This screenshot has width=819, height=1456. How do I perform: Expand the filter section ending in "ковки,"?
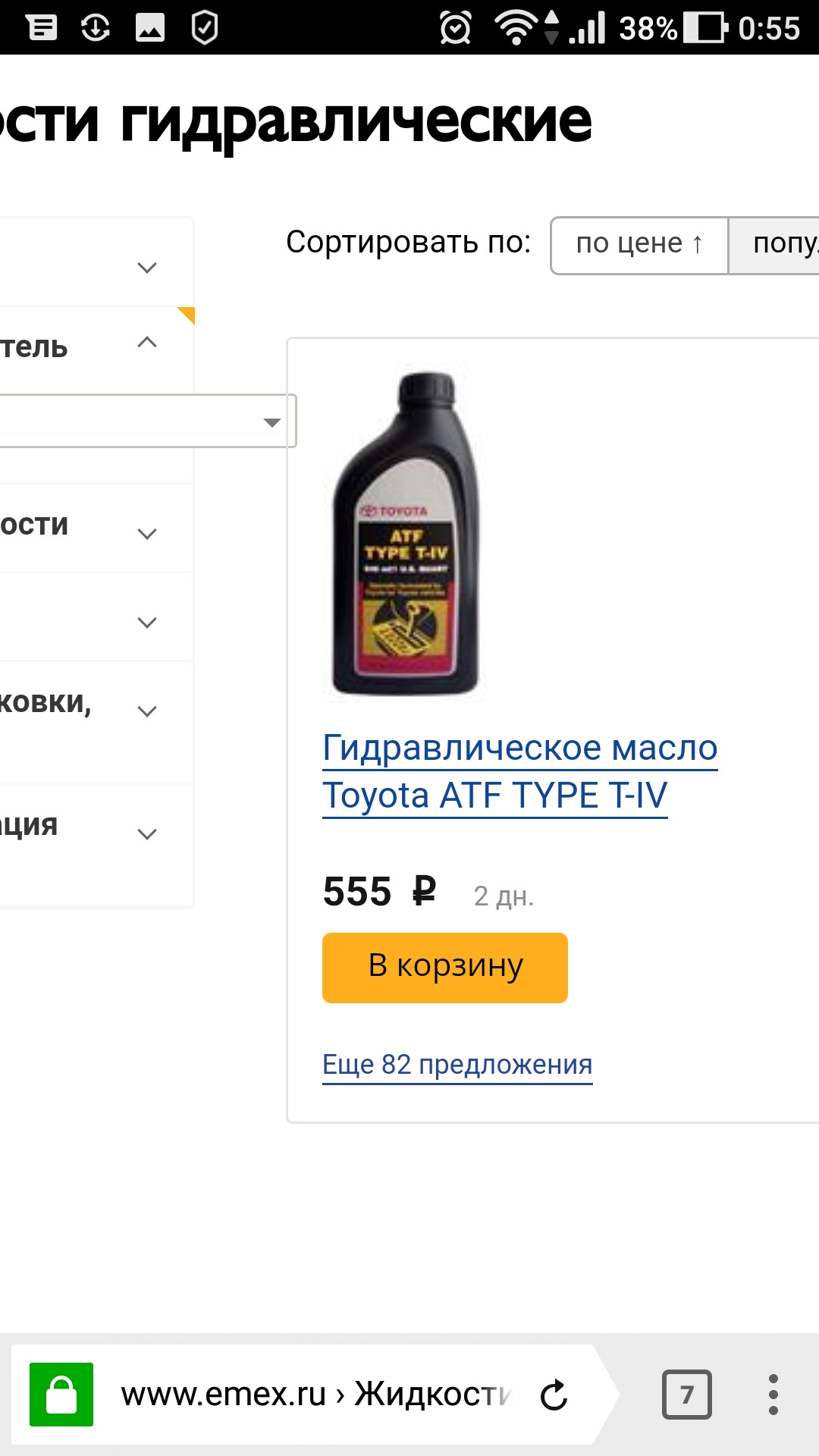pos(147,711)
